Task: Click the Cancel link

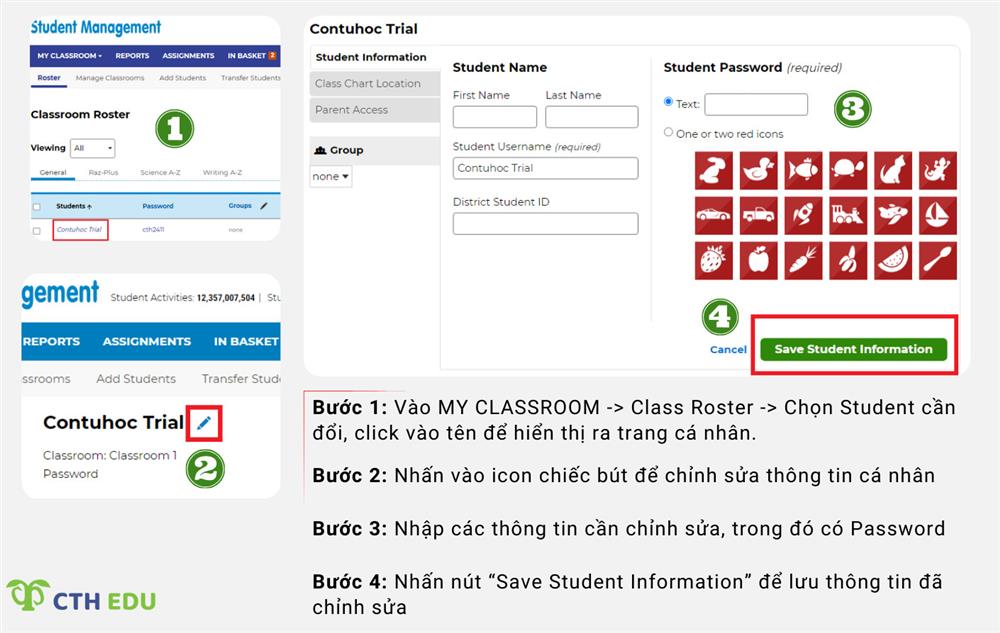Action: (727, 350)
